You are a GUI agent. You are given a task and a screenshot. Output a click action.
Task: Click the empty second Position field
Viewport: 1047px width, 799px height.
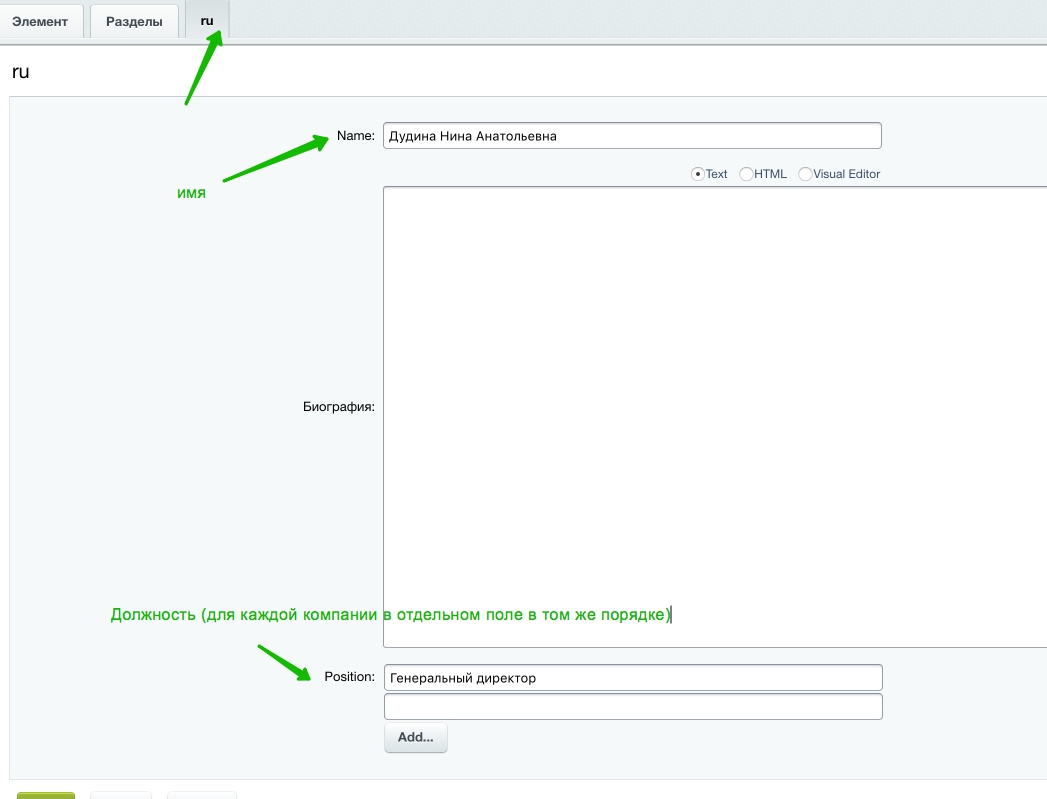click(x=632, y=707)
